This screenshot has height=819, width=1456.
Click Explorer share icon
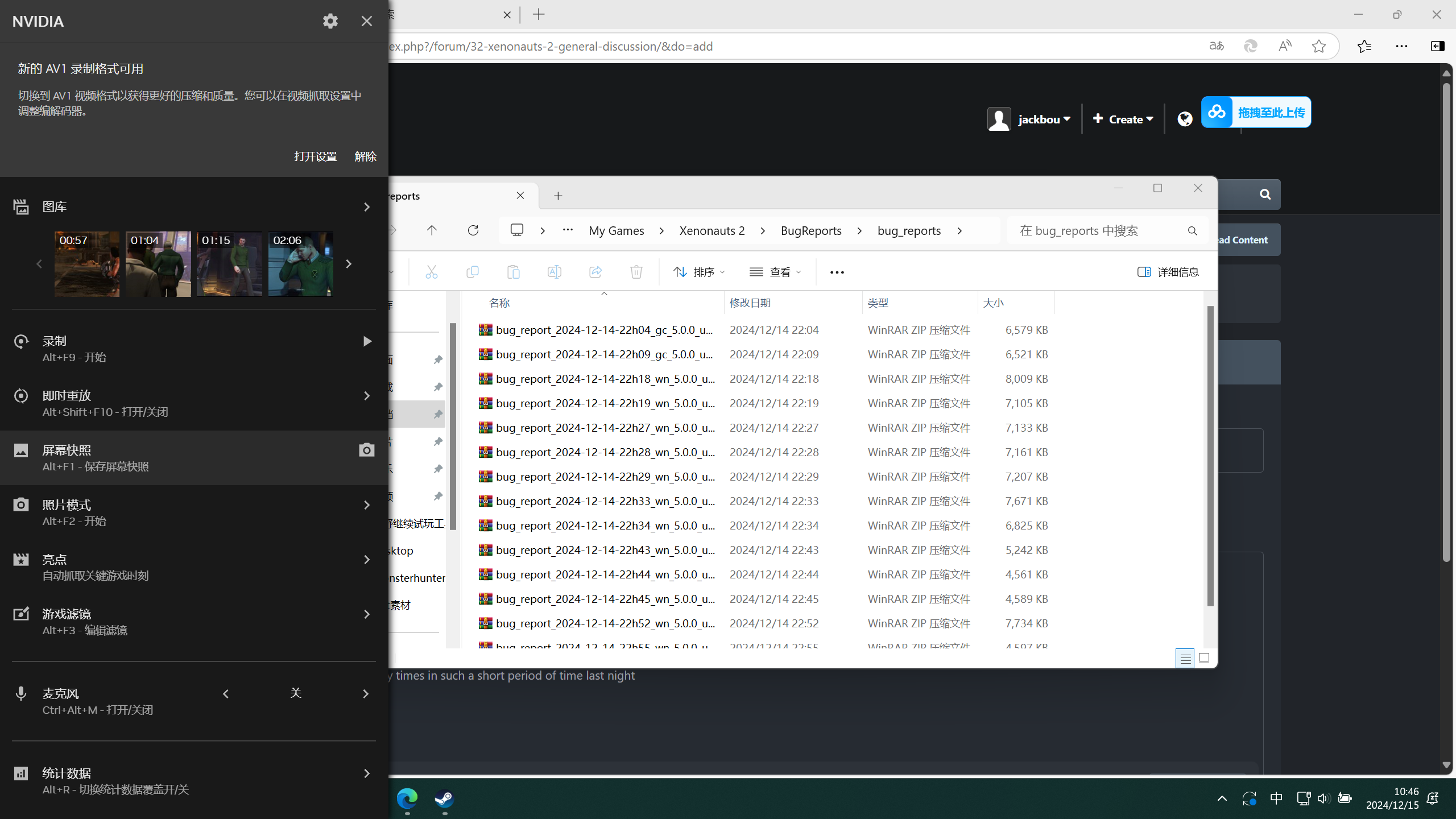[595, 272]
